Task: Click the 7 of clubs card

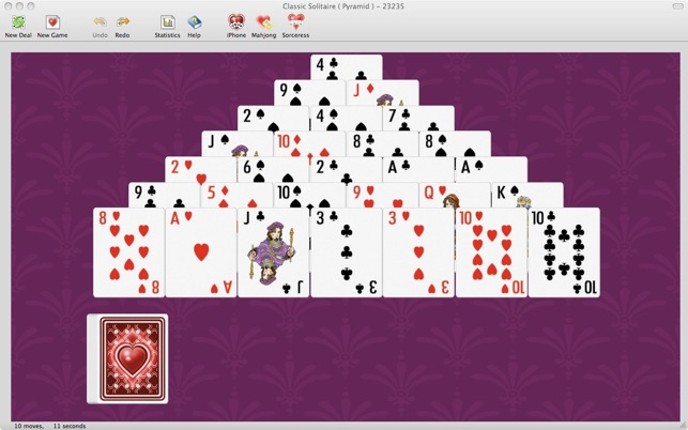Action: (419, 118)
